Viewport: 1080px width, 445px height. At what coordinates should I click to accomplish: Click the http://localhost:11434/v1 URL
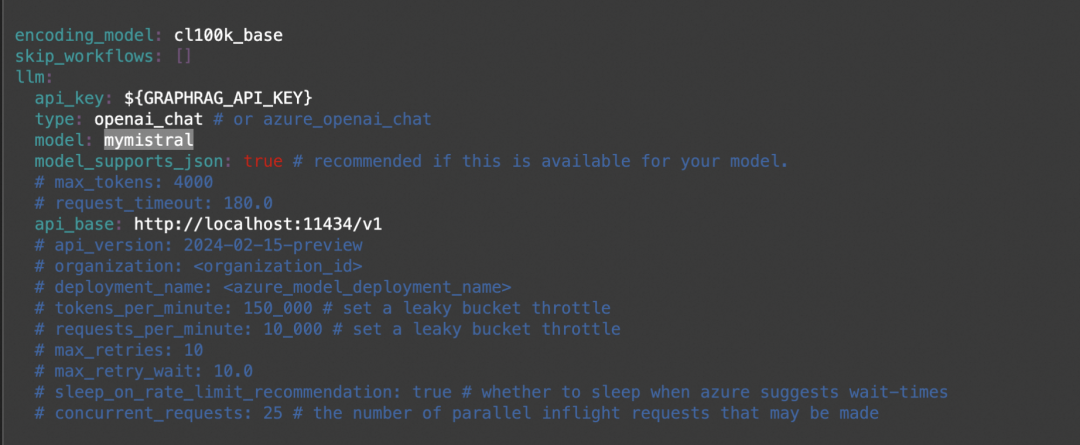pyautogui.click(x=258, y=224)
